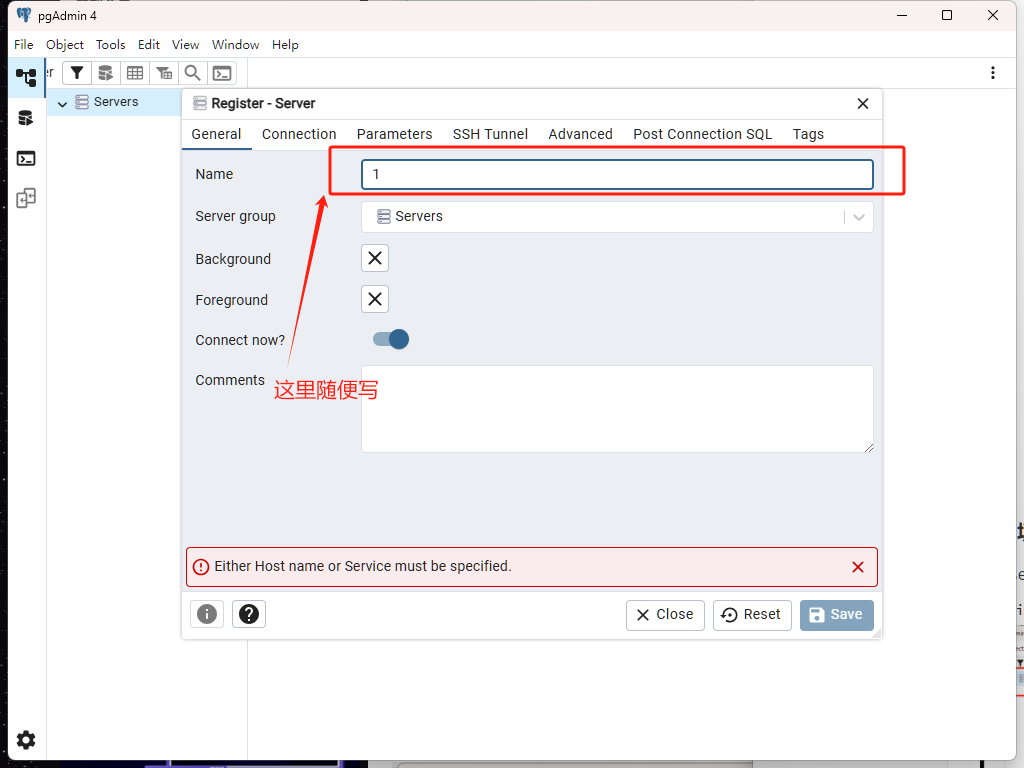Click the info icon in the dialog footer
Image resolution: width=1024 pixels, height=768 pixels.
click(x=207, y=614)
